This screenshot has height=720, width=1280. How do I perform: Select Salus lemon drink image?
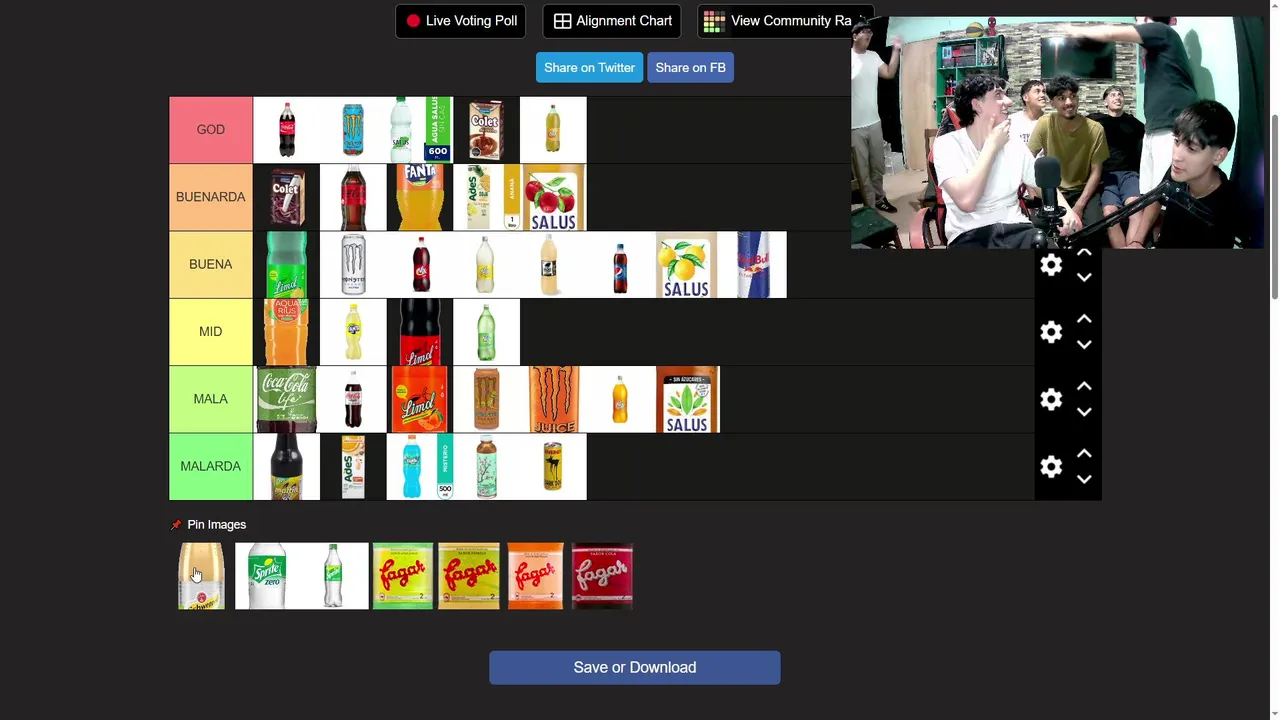click(x=686, y=264)
